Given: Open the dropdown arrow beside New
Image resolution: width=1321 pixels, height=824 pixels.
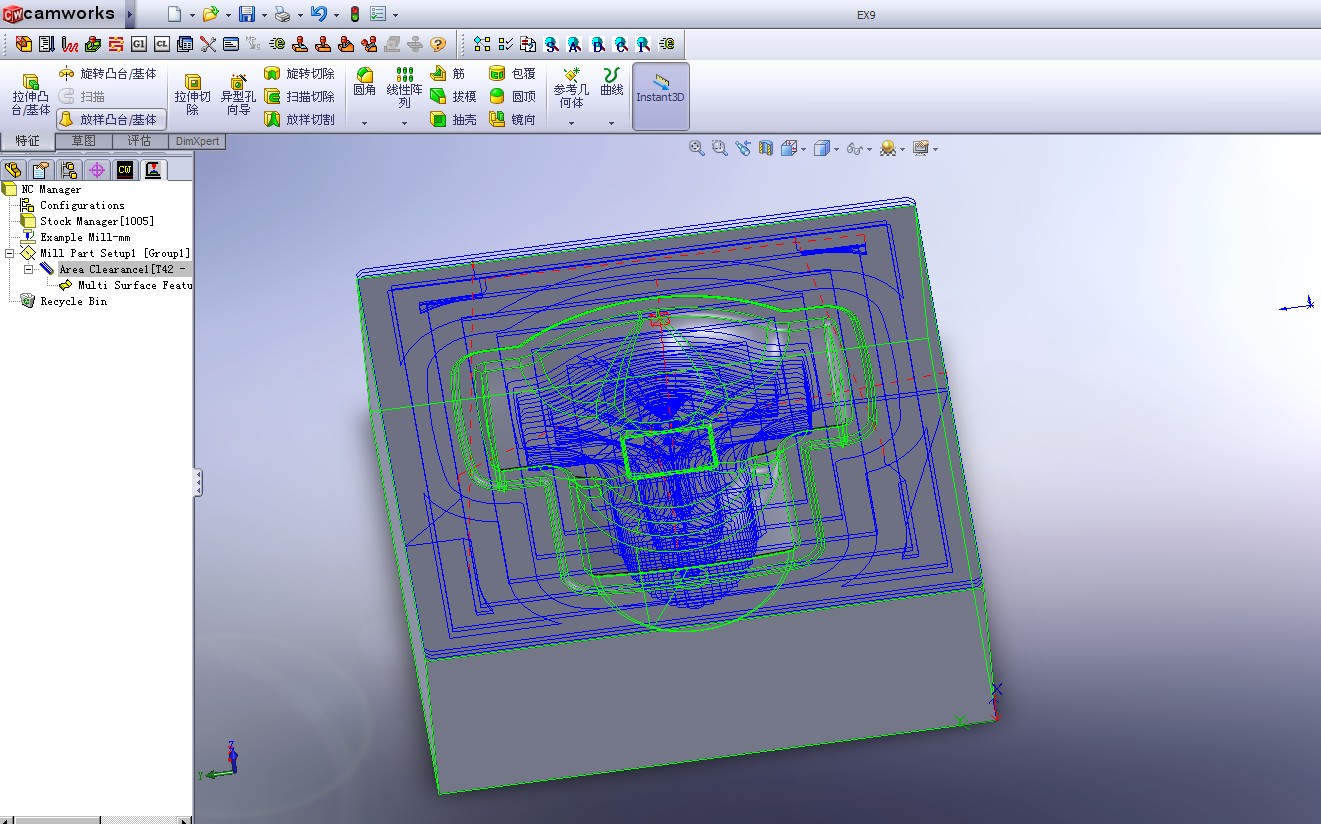Looking at the screenshot, I should [191, 15].
